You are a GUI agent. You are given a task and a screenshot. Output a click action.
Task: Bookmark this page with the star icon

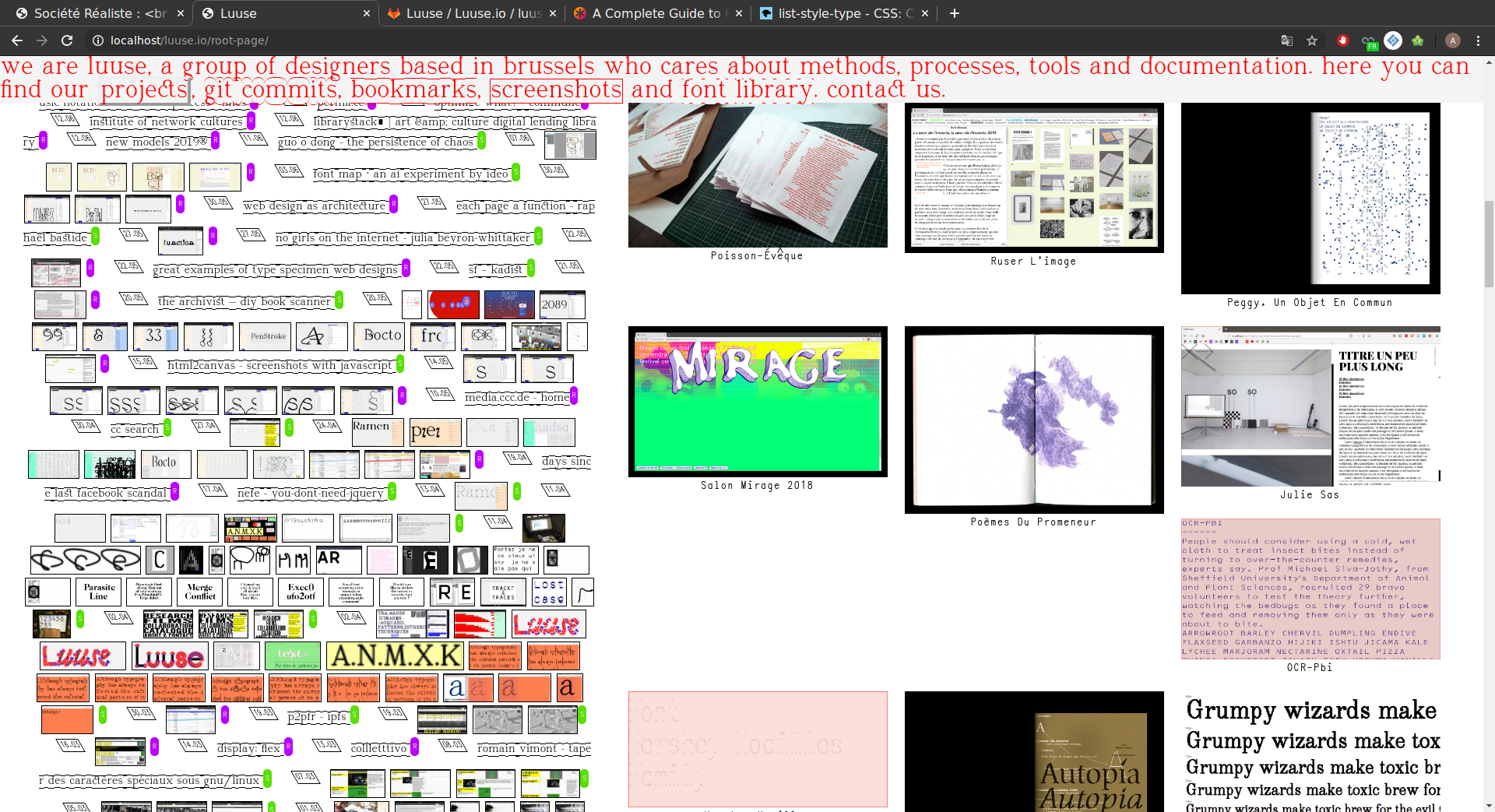pyautogui.click(x=1312, y=40)
